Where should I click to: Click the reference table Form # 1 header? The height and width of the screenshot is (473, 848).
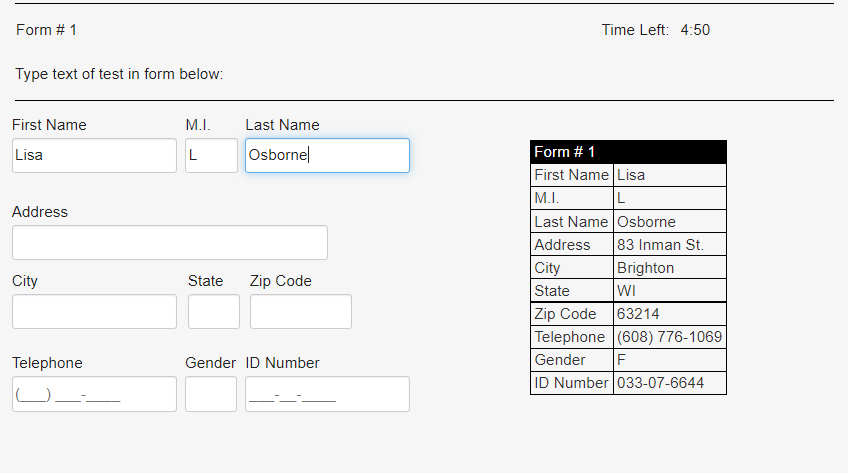click(628, 152)
